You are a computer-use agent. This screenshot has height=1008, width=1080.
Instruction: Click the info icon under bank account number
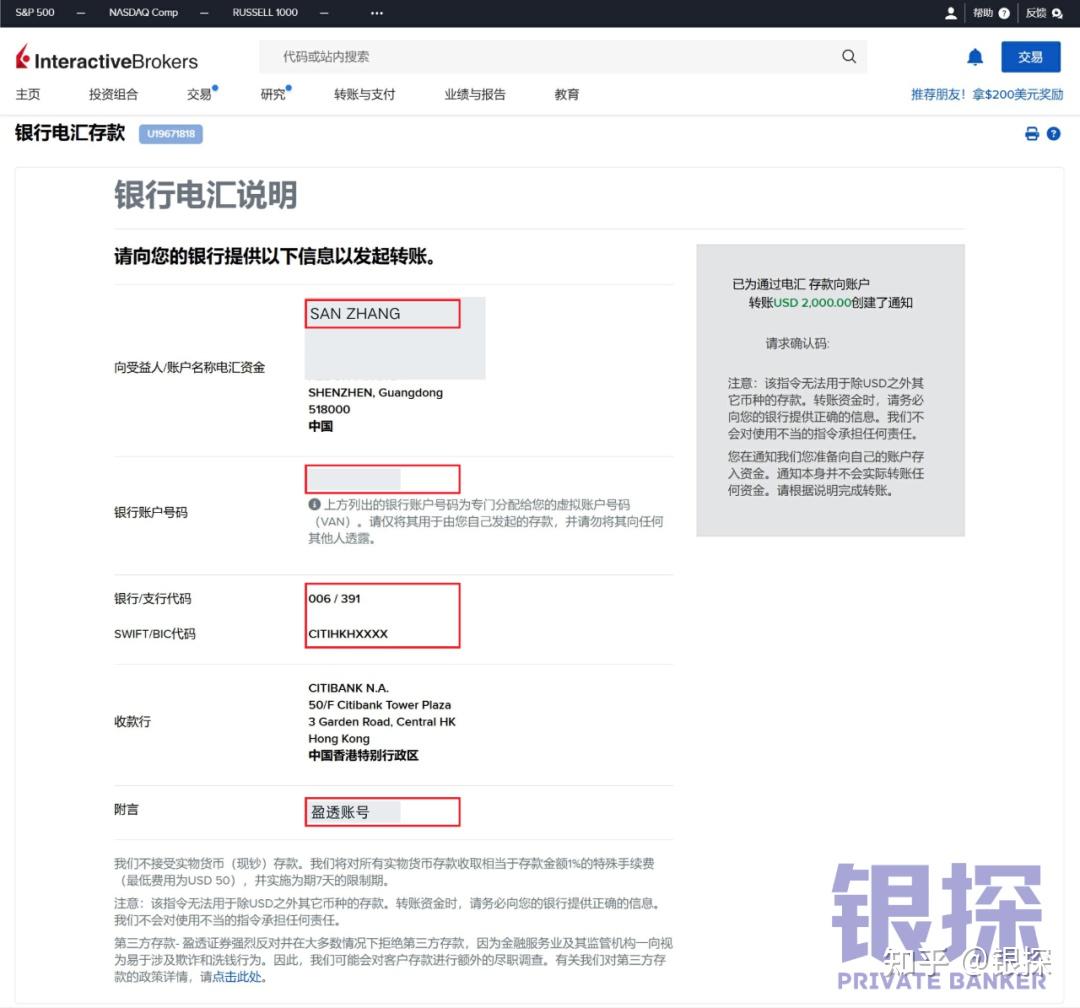314,504
